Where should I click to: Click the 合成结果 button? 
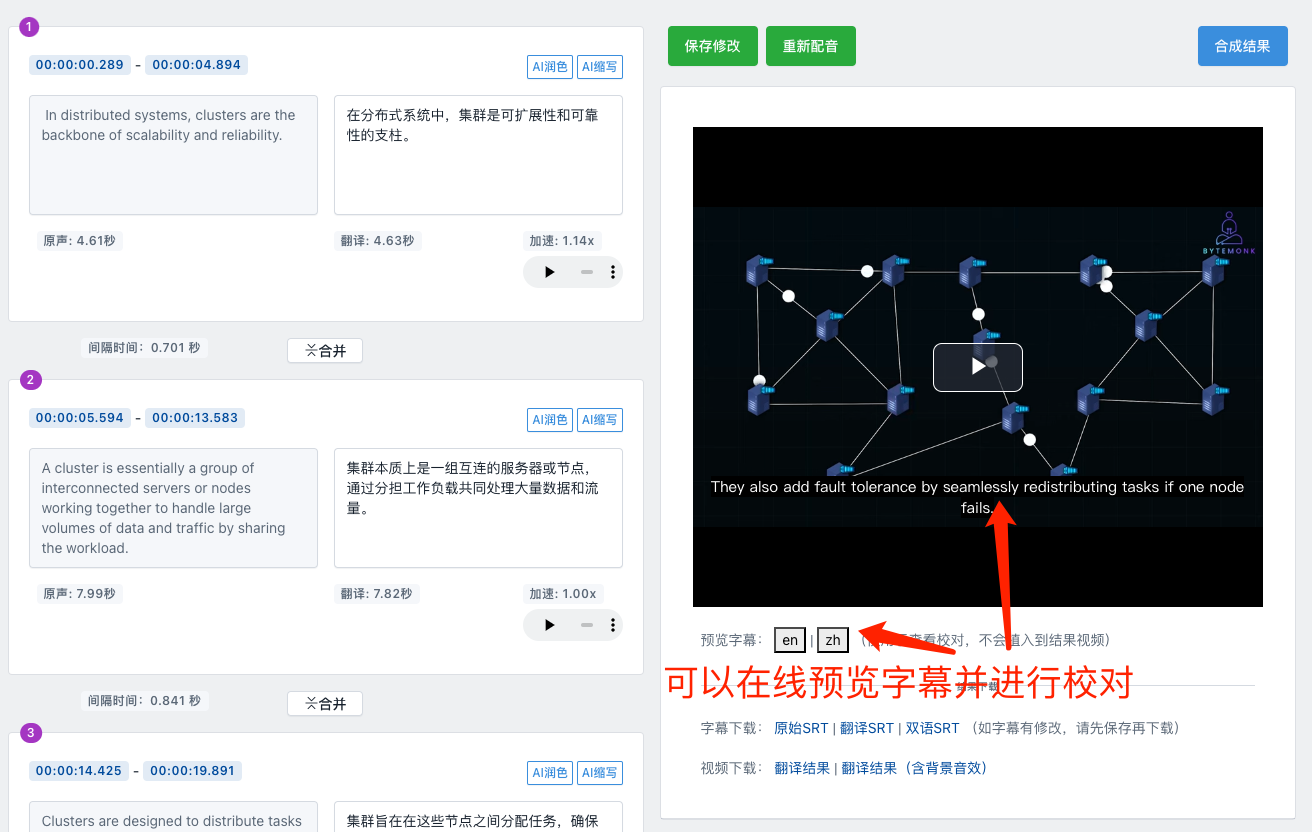(1243, 46)
